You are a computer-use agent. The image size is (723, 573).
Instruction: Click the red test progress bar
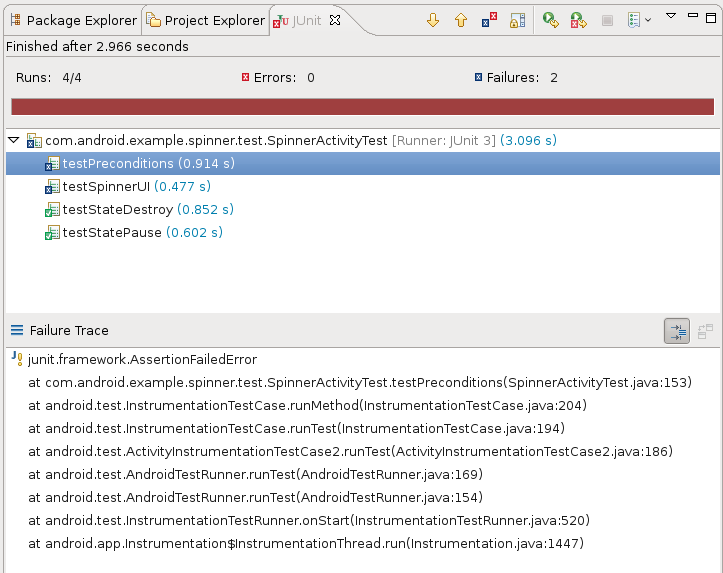pyautogui.click(x=362, y=106)
